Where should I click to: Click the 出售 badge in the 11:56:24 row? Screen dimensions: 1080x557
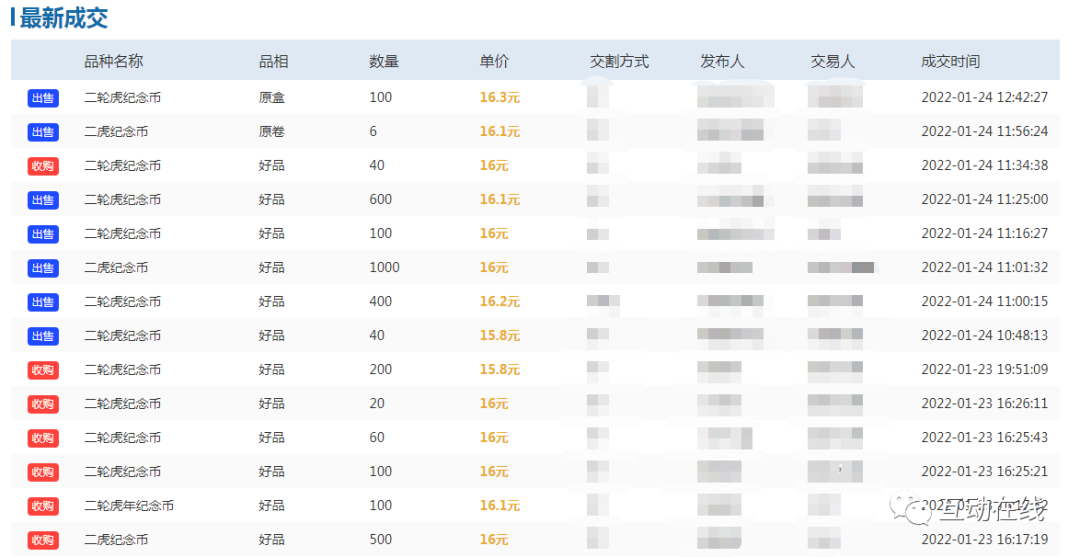43,132
